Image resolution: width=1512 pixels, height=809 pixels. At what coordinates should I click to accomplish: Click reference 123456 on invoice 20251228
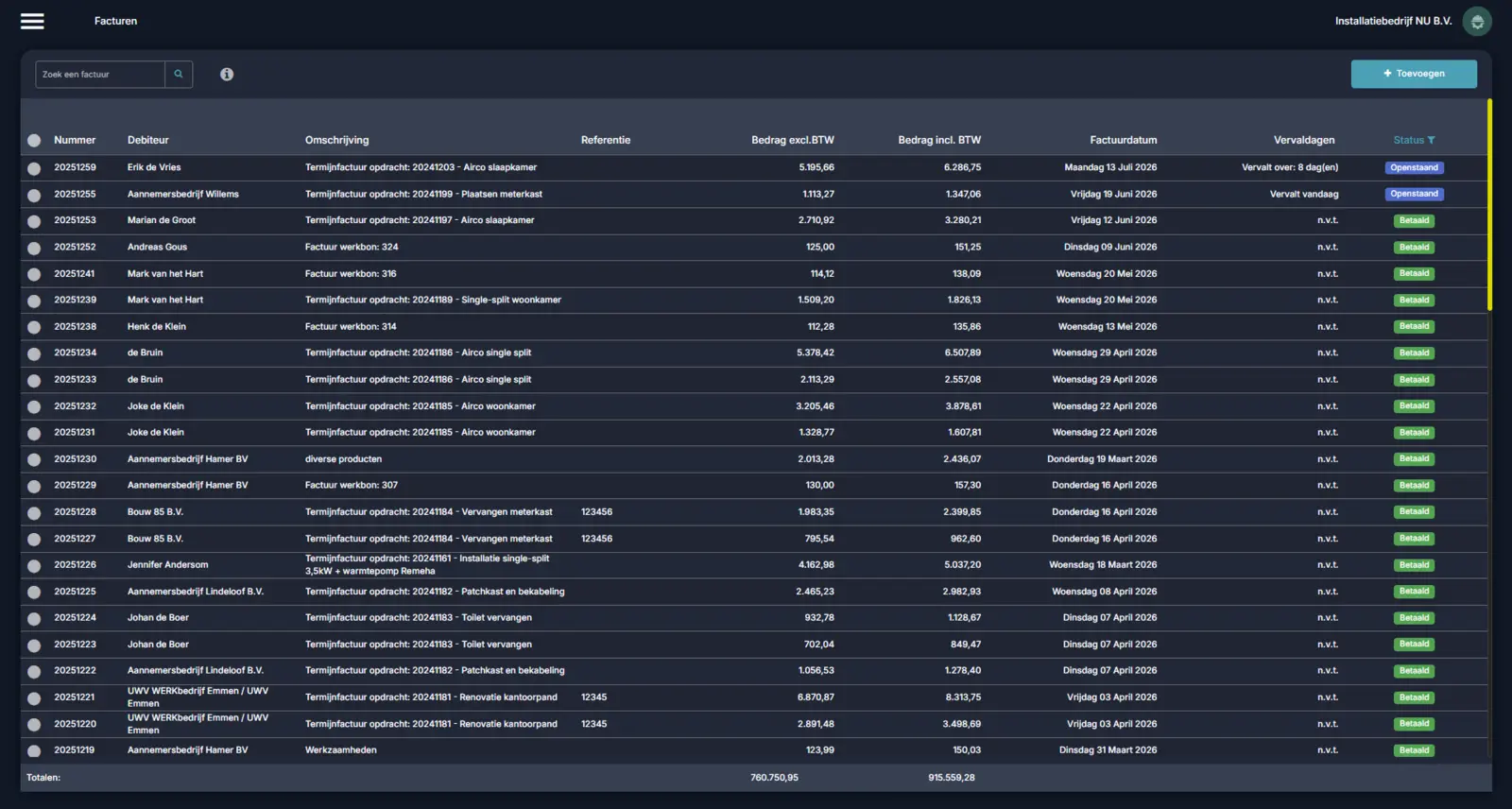pos(596,511)
